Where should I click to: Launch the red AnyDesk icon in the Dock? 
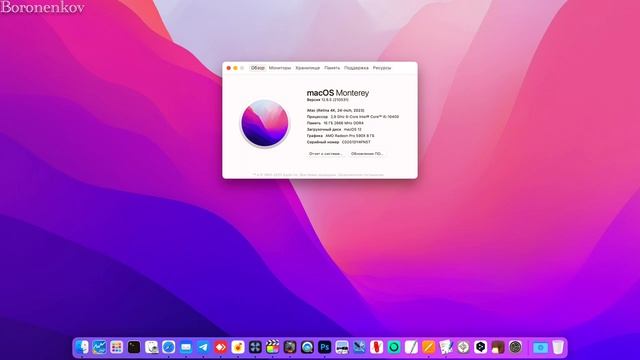pos(221,347)
